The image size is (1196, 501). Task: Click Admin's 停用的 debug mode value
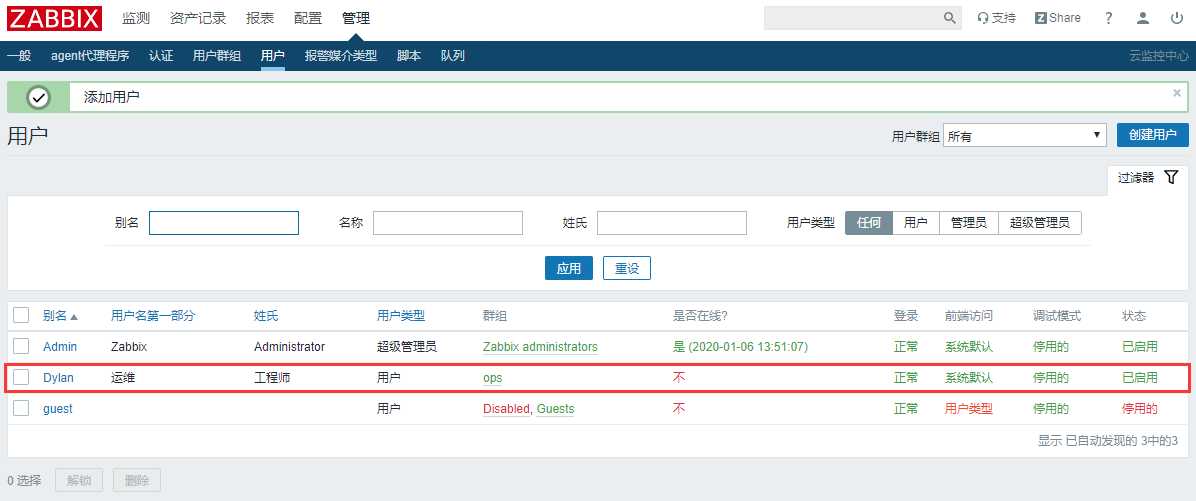point(1051,347)
